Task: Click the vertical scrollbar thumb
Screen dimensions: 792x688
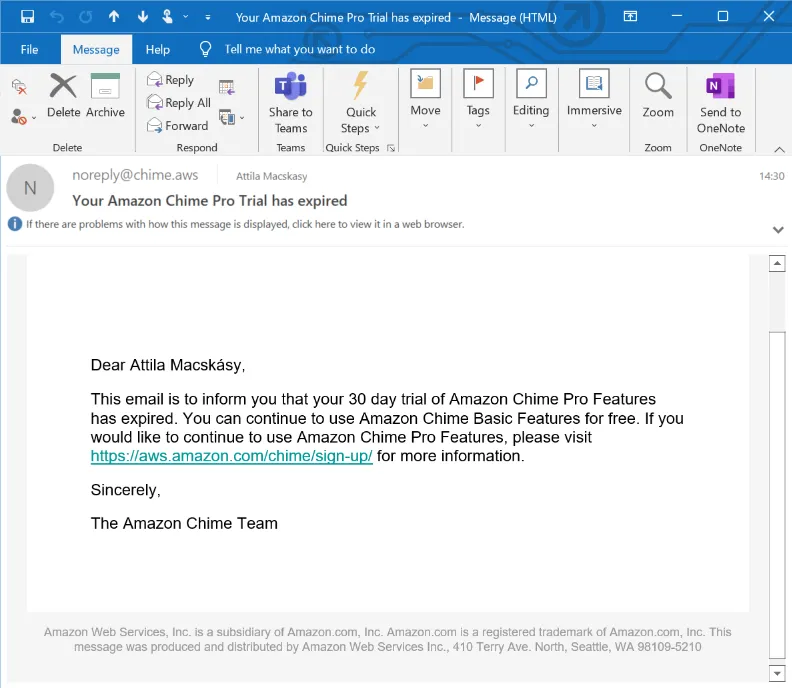Action: [x=777, y=495]
